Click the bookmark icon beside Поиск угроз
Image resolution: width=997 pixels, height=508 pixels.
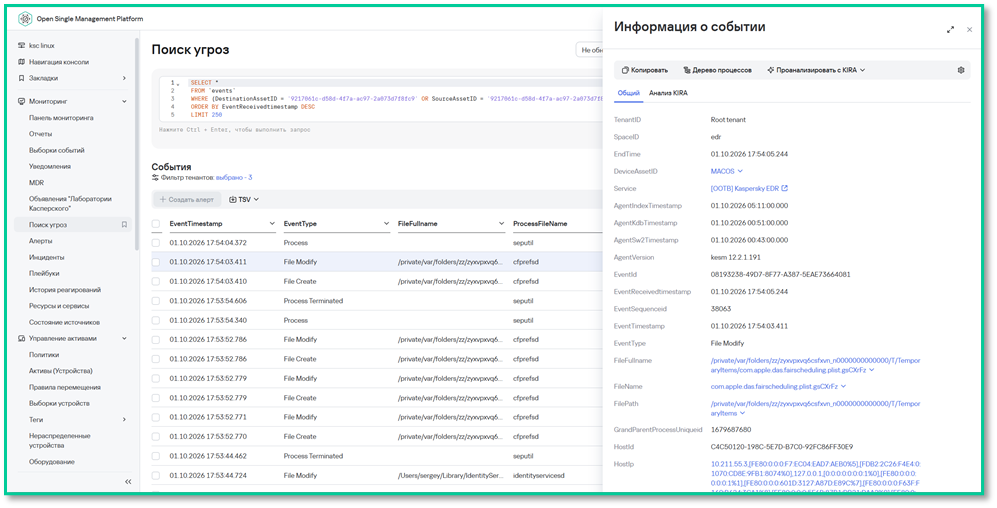tap(124, 224)
